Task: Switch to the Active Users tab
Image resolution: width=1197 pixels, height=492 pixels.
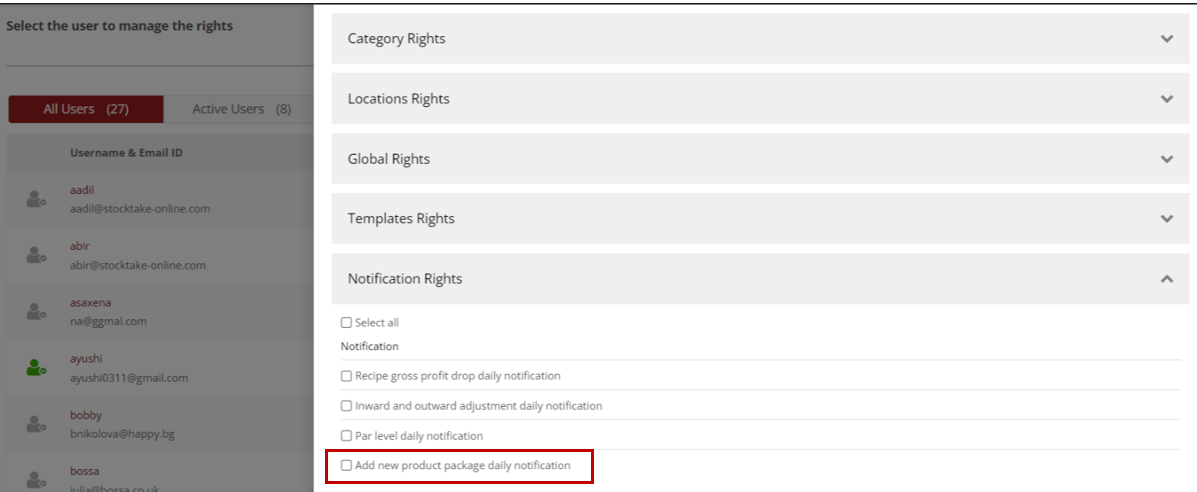Action: (240, 109)
